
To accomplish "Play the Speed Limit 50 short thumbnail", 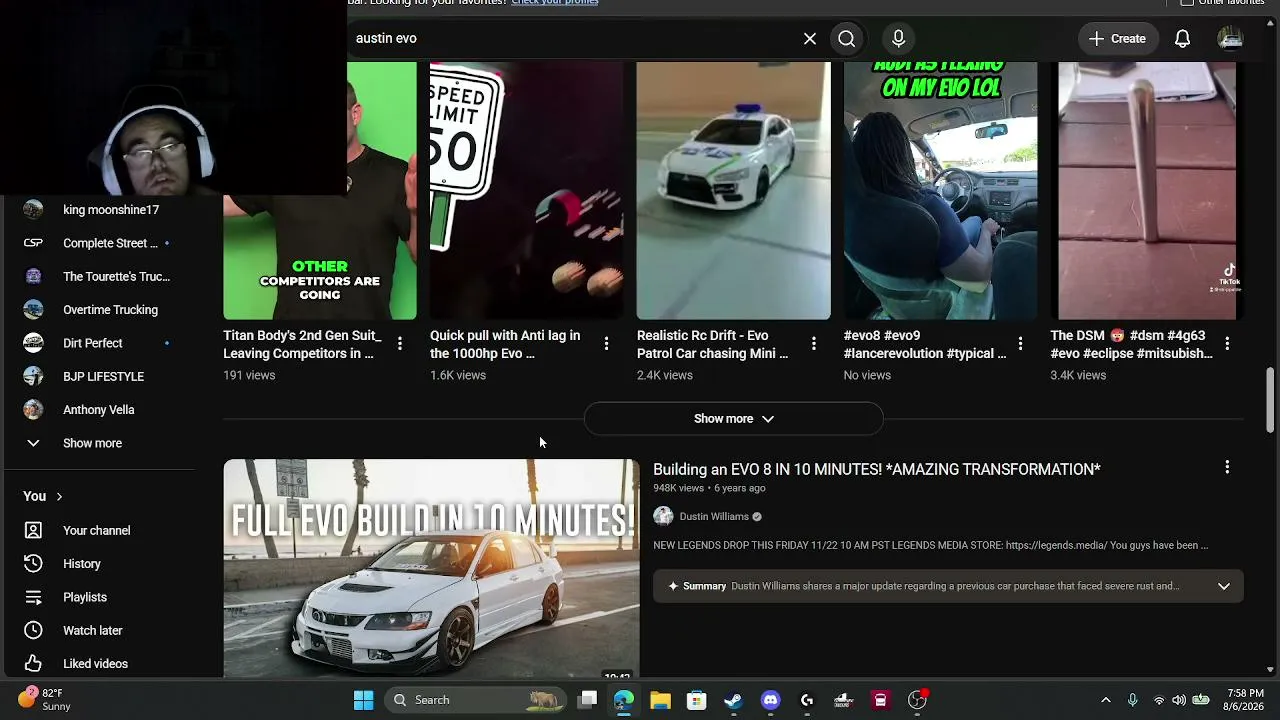I will point(526,191).
